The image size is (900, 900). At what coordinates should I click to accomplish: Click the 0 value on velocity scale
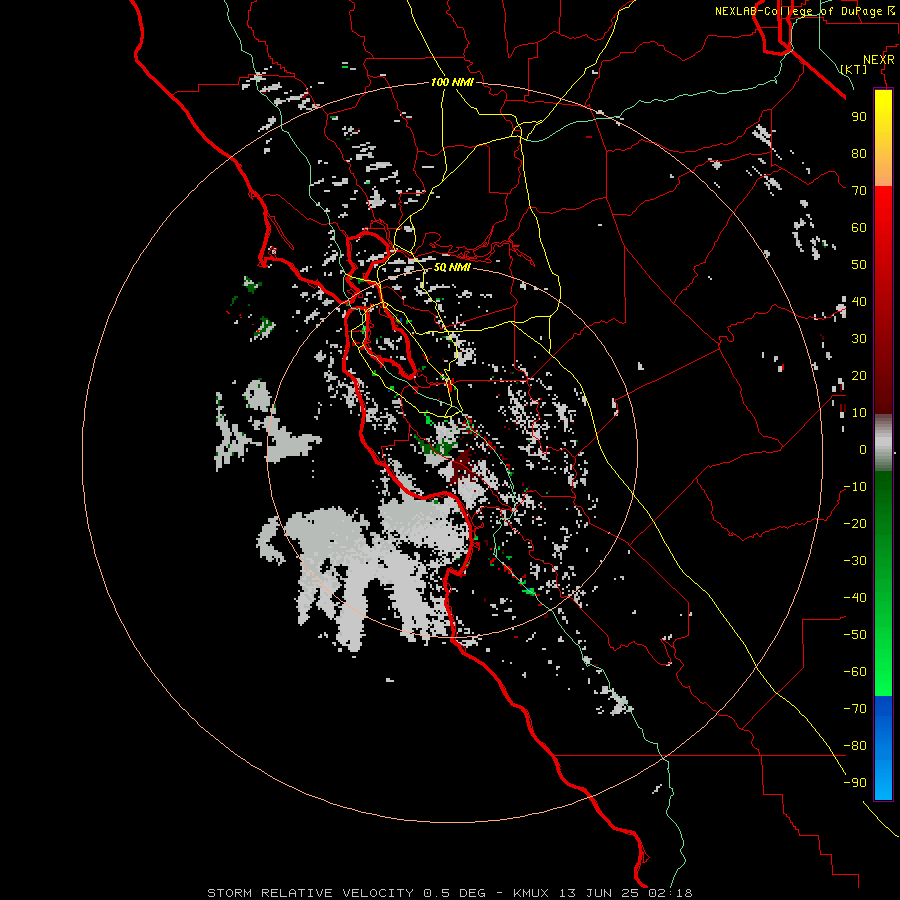[863, 449]
